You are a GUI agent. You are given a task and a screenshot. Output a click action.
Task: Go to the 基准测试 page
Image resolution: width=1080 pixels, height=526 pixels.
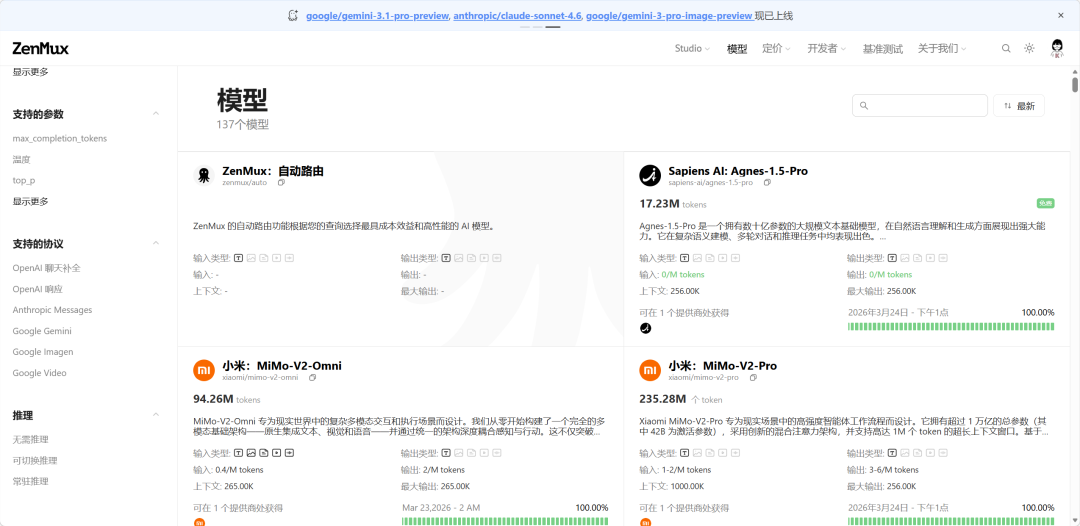(882, 48)
